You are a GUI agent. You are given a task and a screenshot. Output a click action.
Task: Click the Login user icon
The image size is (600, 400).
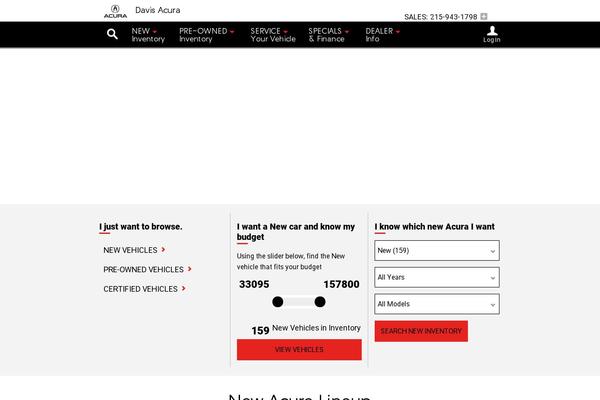click(x=492, y=34)
